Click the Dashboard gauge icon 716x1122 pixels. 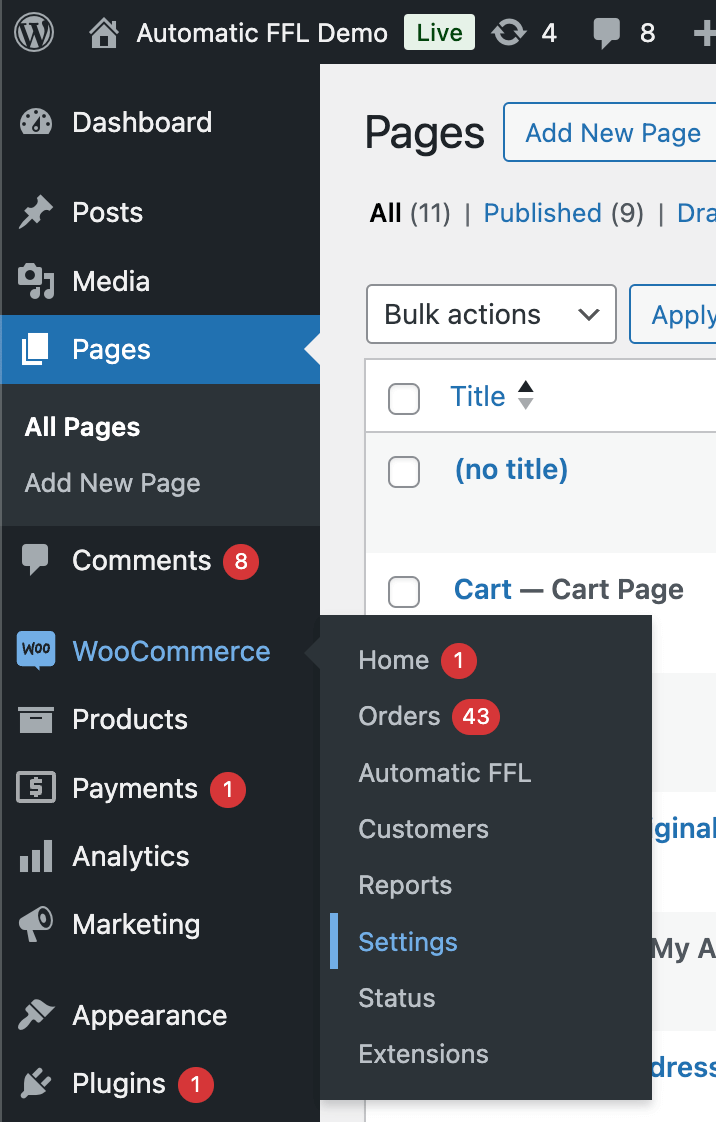pyautogui.click(x=36, y=123)
